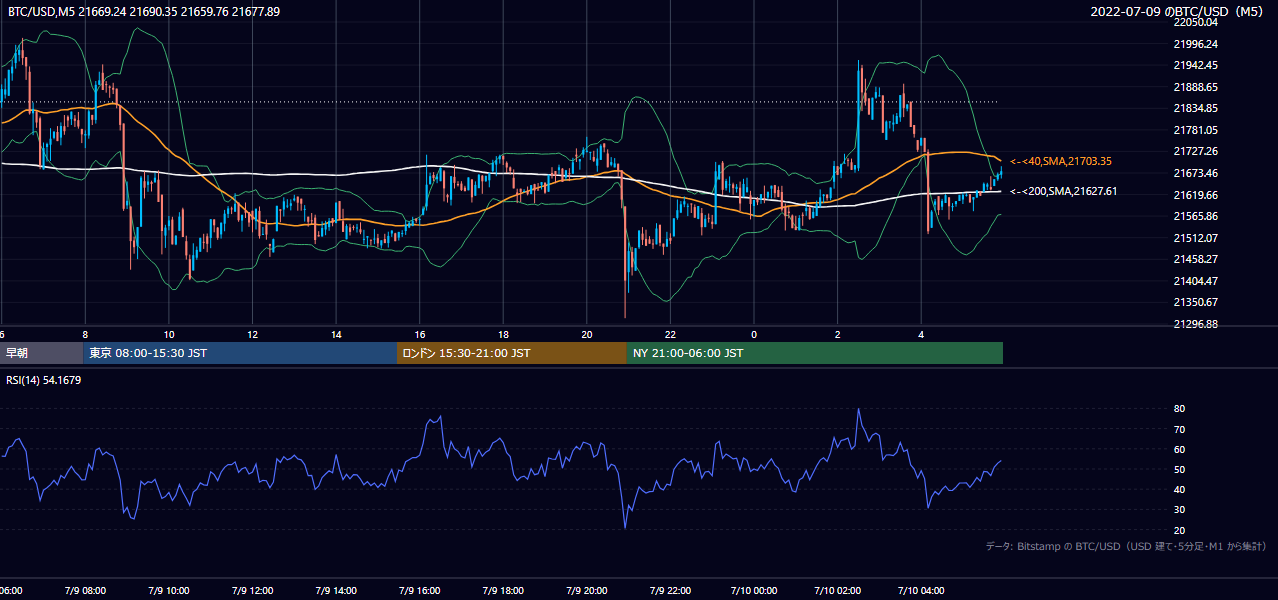This screenshot has height=600, width=1278.
Task: Click price axis value 21942.45
Action: click(1195, 65)
